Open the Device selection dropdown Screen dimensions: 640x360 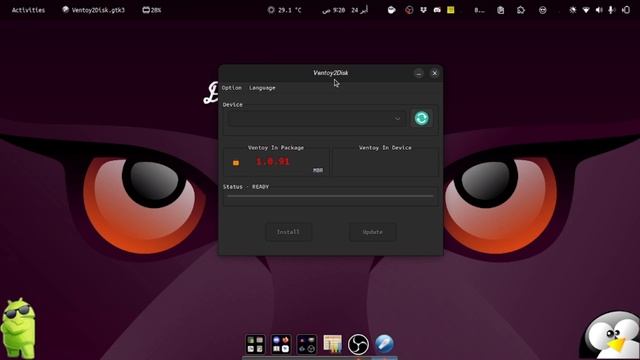pyautogui.click(x=316, y=118)
